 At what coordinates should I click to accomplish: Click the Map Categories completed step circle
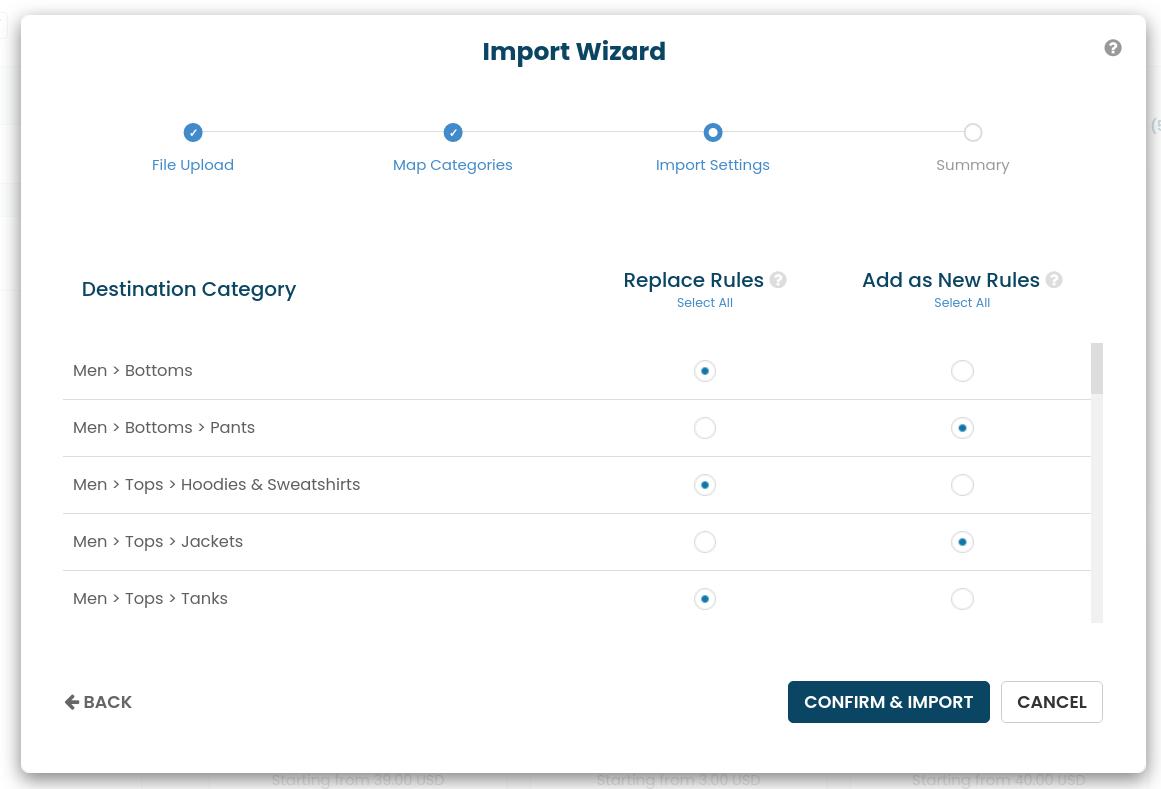[x=453, y=132]
